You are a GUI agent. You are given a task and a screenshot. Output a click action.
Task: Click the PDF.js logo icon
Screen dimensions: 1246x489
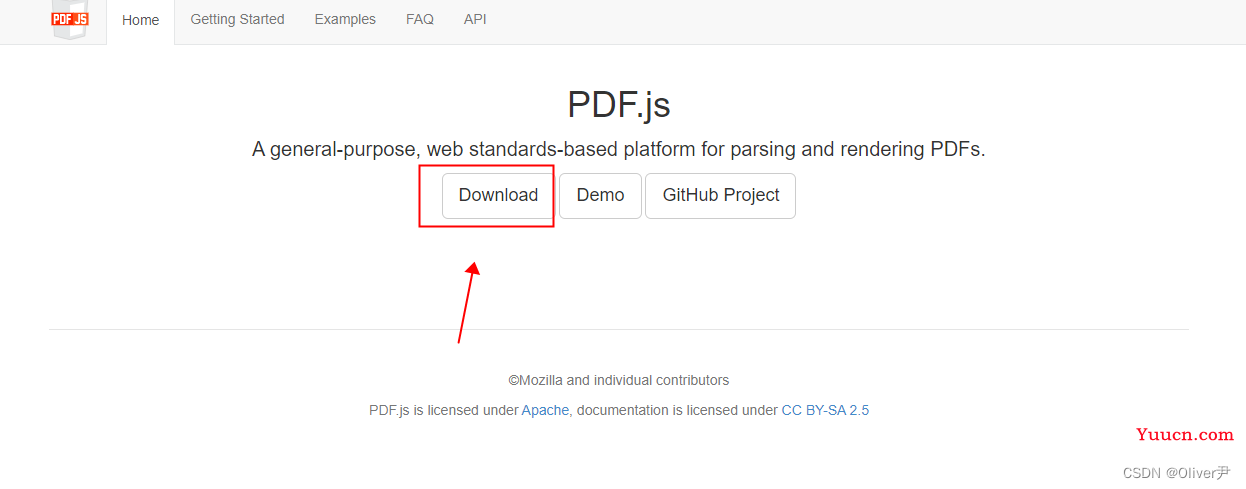70,19
